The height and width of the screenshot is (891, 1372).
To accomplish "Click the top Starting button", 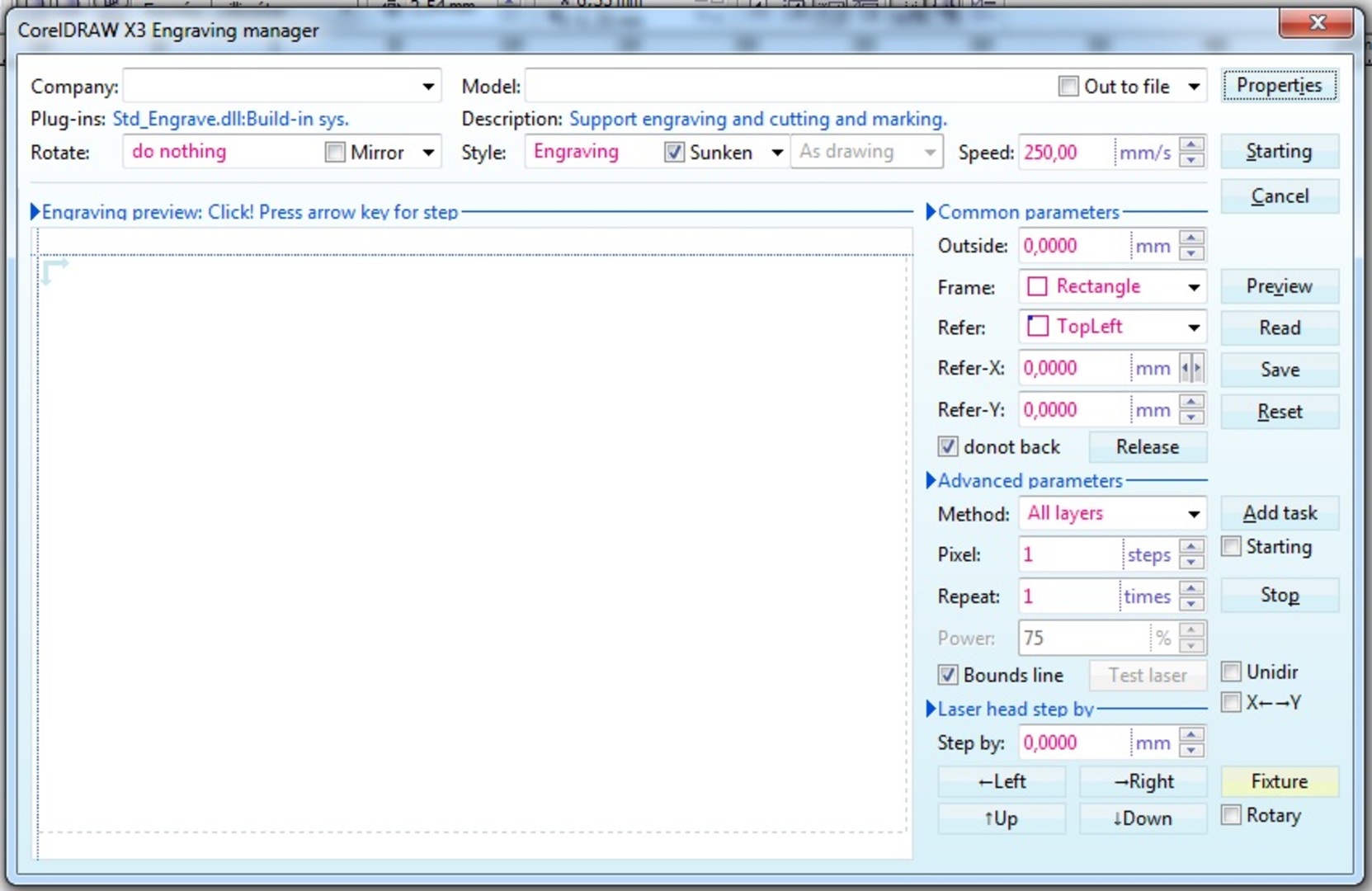I will (x=1280, y=151).
